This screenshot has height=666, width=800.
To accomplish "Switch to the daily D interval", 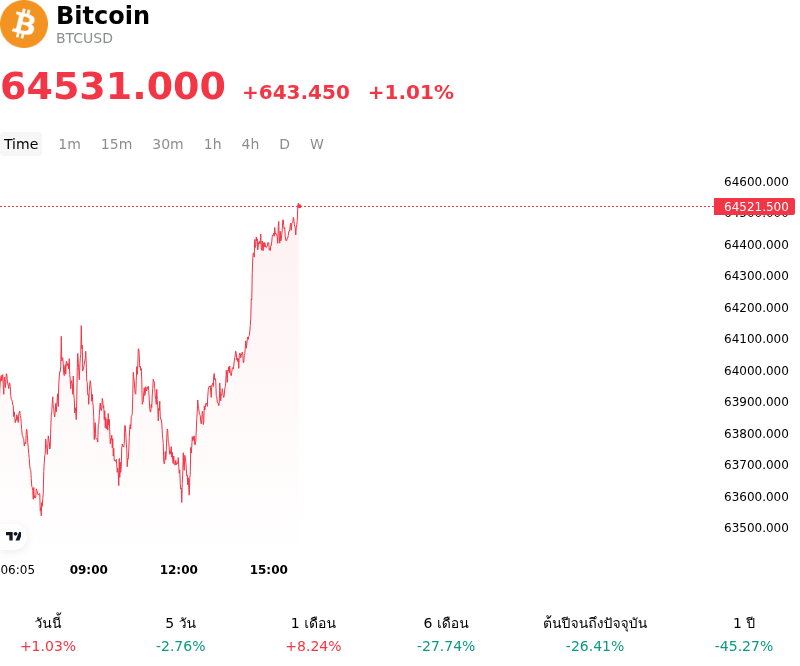I will pos(285,144).
